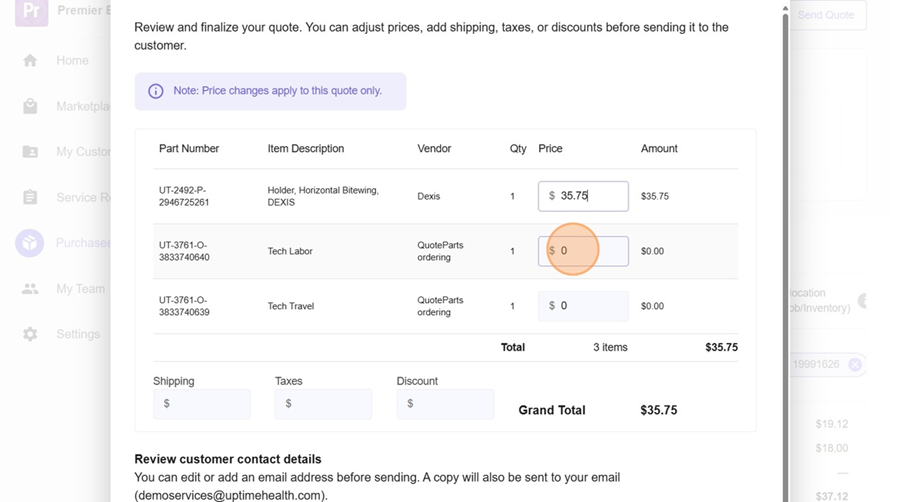Open the My Team people icon

[30, 289]
